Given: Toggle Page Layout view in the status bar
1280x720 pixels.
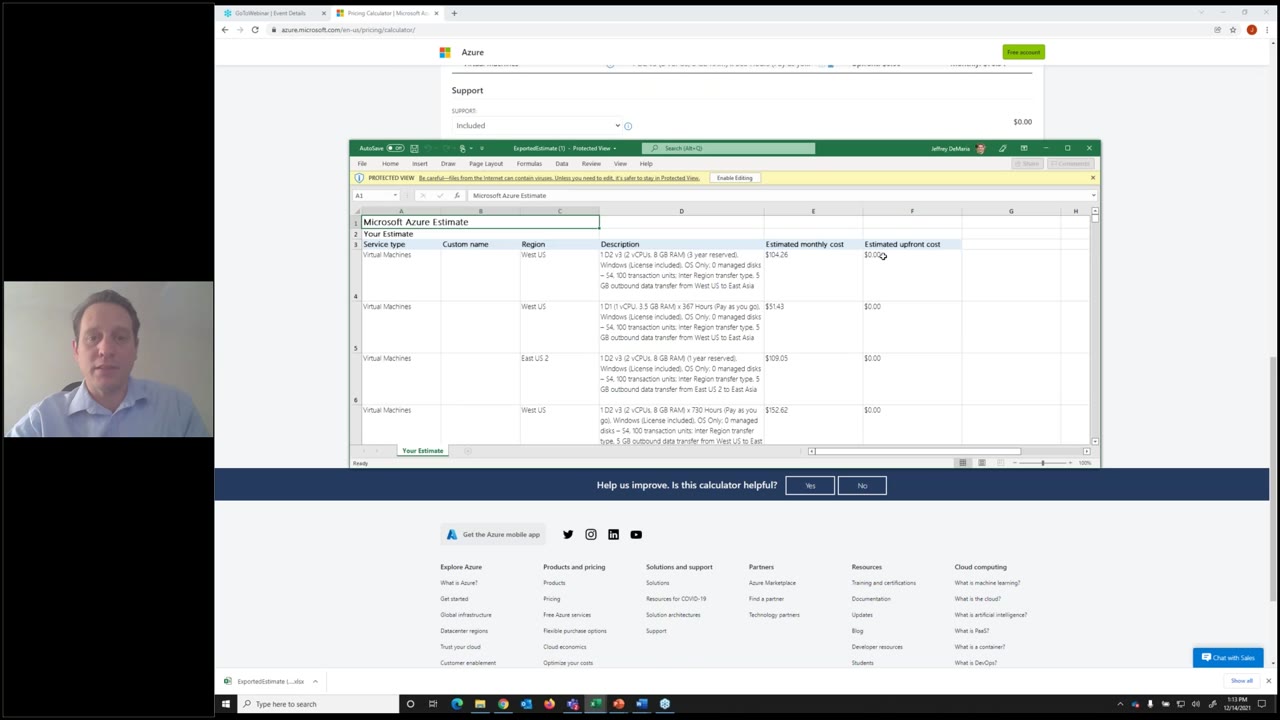Looking at the screenshot, I should point(981,463).
